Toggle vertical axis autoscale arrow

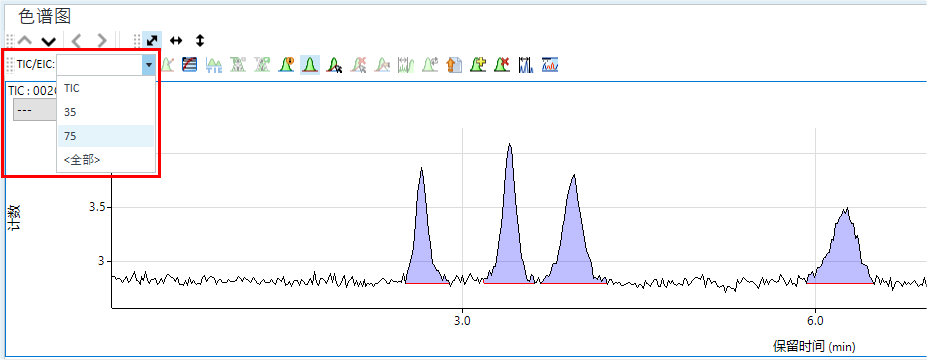click(x=200, y=40)
